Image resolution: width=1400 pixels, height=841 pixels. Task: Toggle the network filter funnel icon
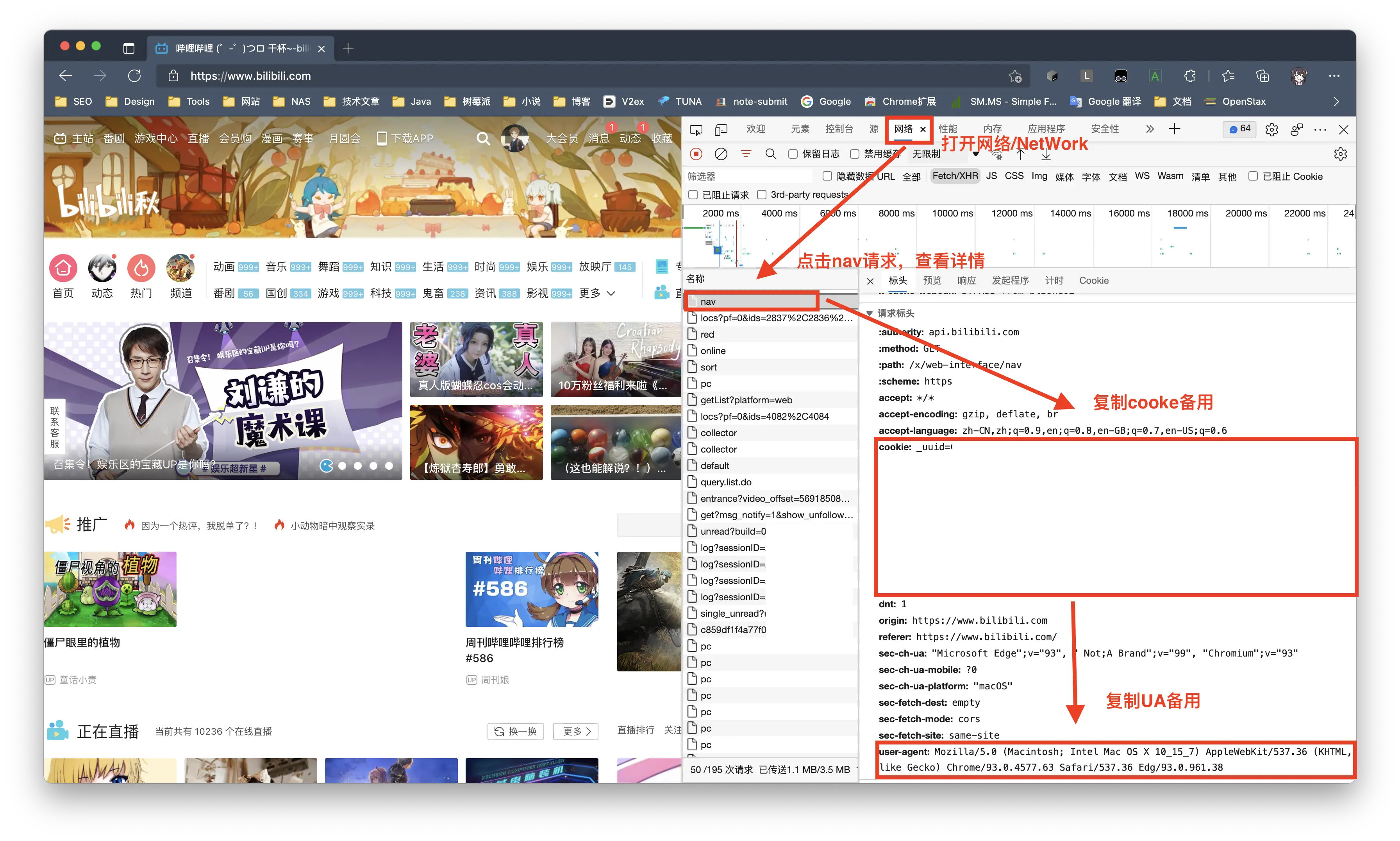point(746,154)
